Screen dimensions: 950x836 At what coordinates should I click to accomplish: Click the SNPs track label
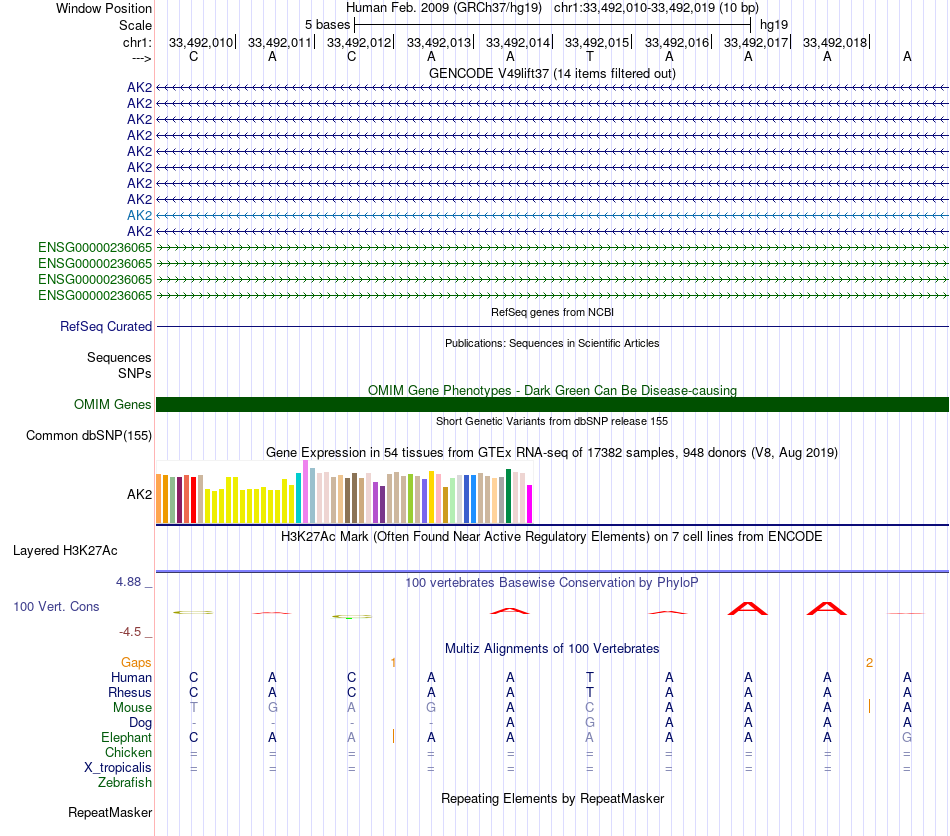[x=135, y=373]
